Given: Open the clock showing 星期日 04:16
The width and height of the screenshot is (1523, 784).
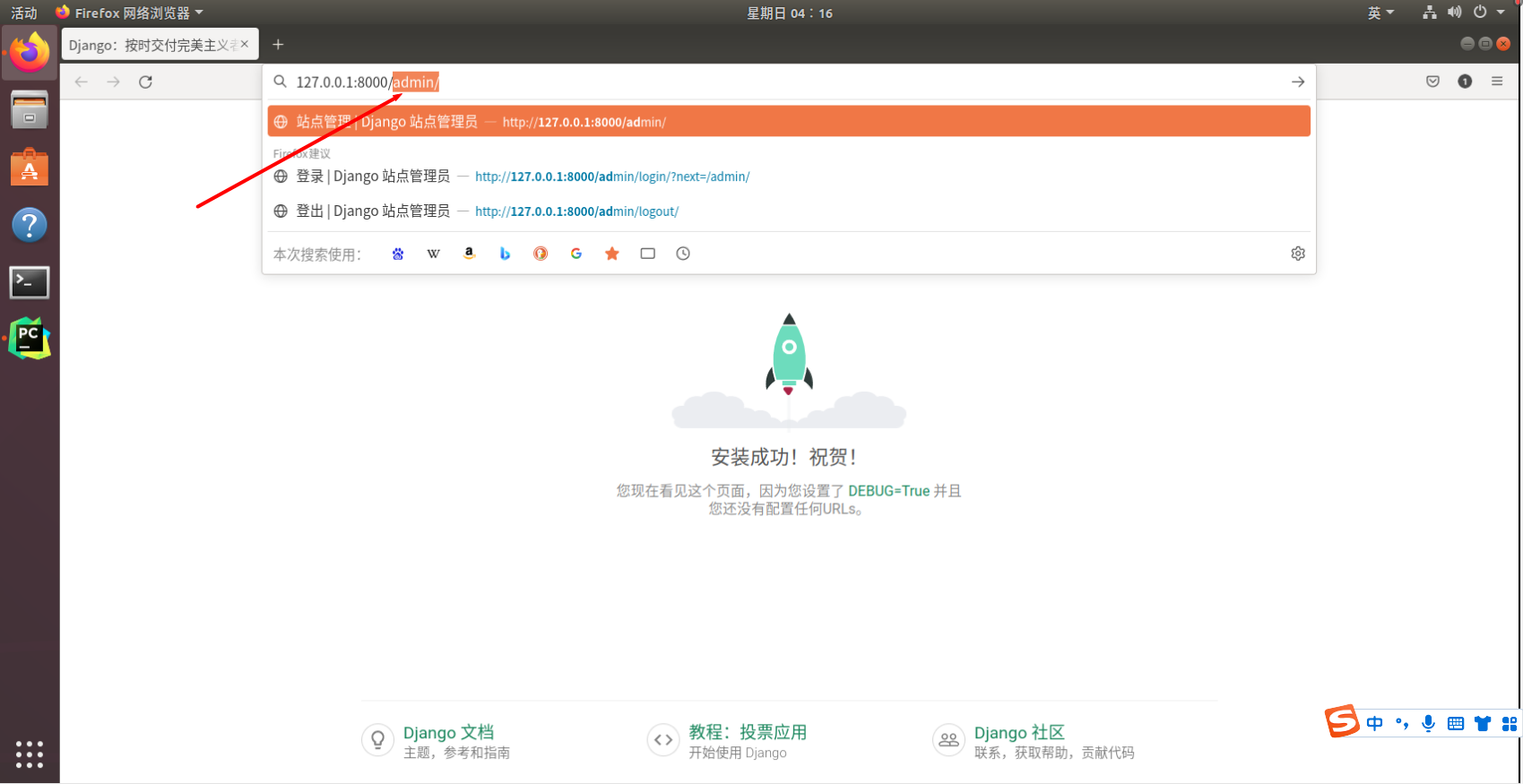Looking at the screenshot, I should point(790,13).
